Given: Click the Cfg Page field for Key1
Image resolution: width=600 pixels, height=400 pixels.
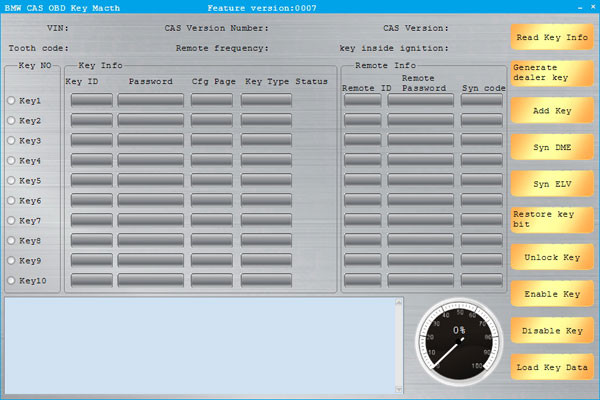Looking at the screenshot, I should pyautogui.click(x=212, y=100).
